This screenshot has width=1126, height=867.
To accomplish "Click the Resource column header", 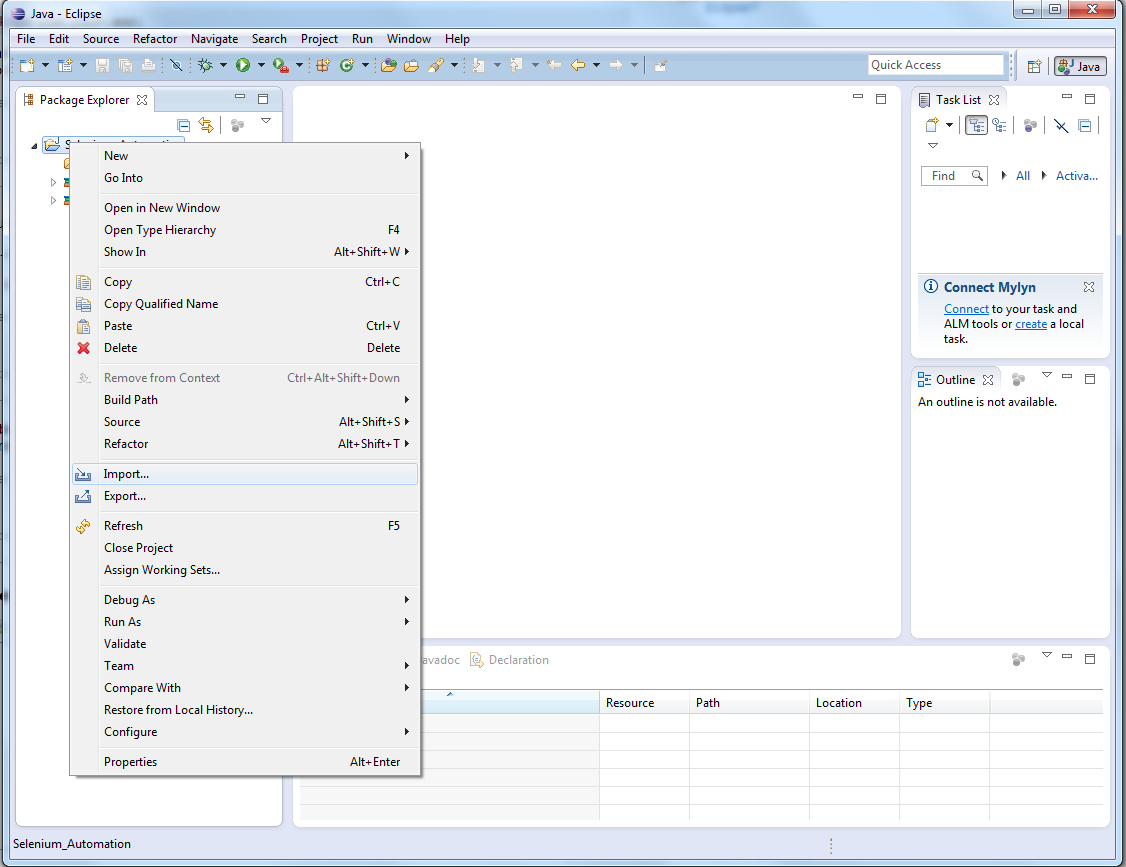I will pyautogui.click(x=644, y=703).
